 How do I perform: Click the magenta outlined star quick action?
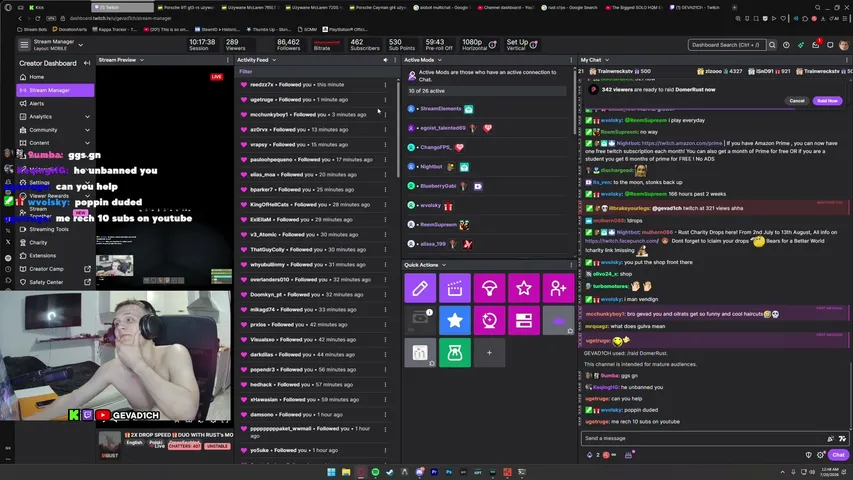pyautogui.click(x=524, y=288)
